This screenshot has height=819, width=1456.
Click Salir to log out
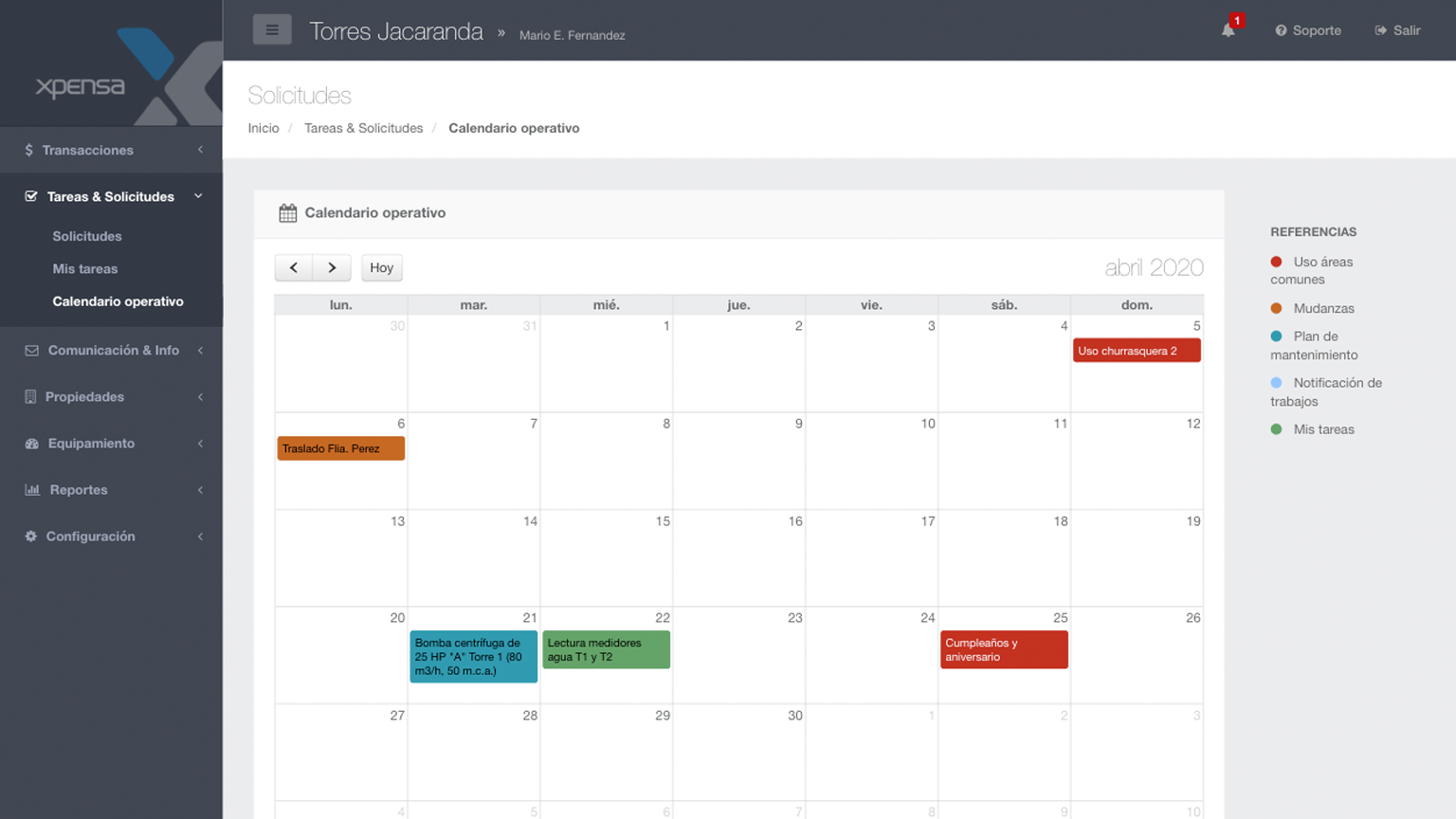click(1397, 30)
